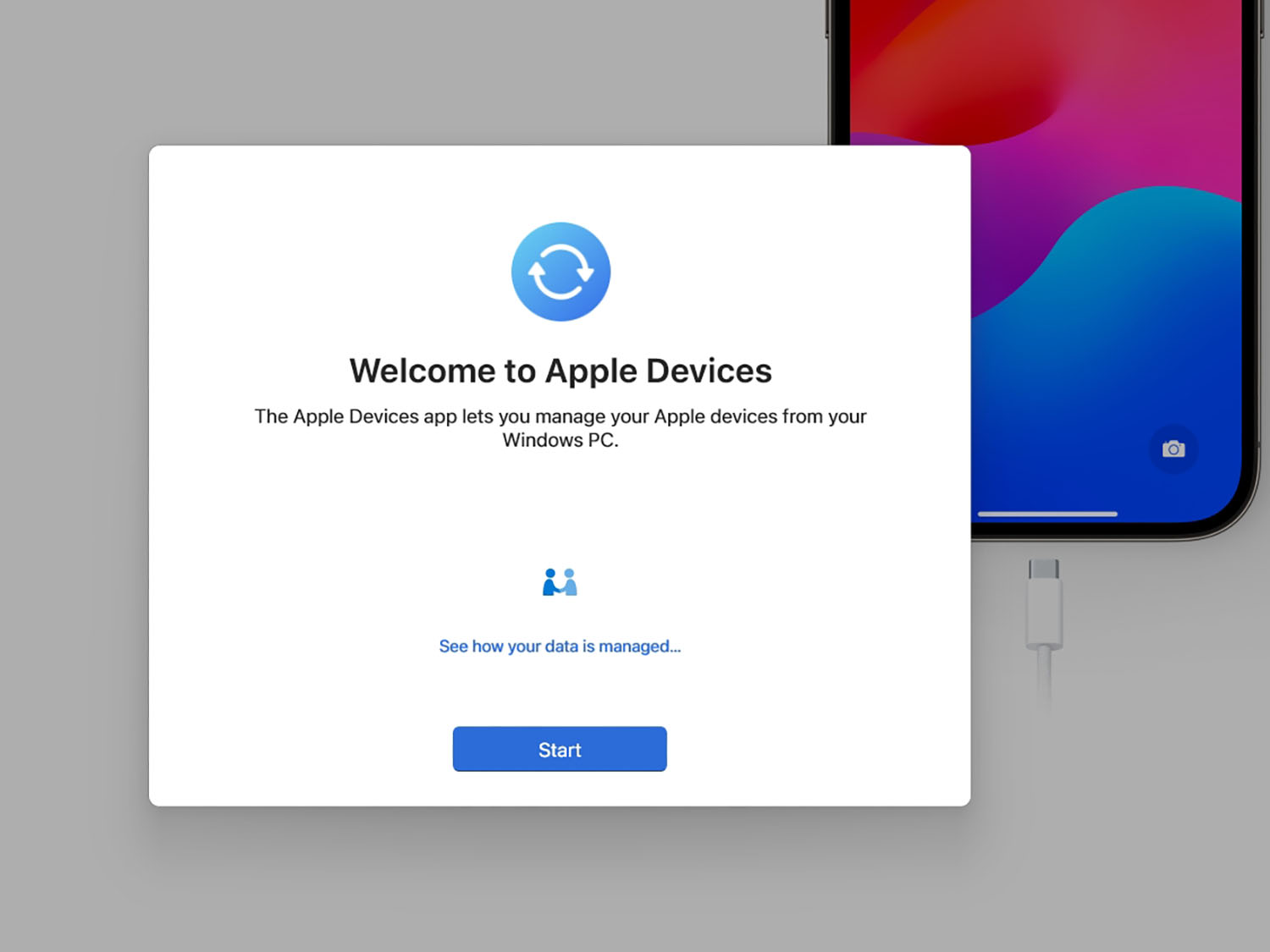
Task: Click the 'The Apple Devices app lets you manage' description
Action: [560, 428]
